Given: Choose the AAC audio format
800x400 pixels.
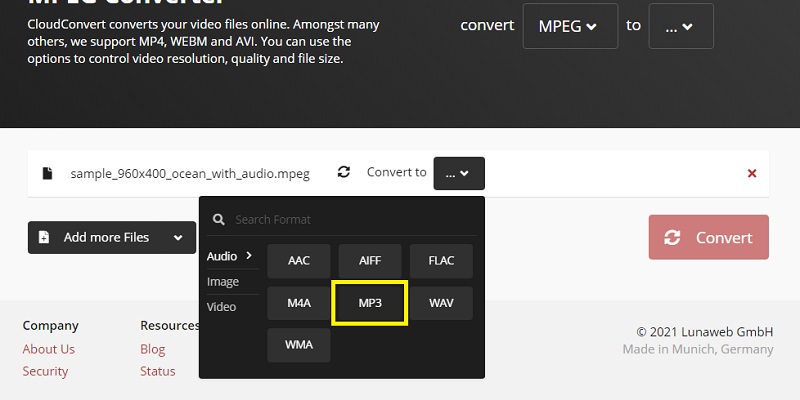Looking at the screenshot, I should (x=299, y=261).
